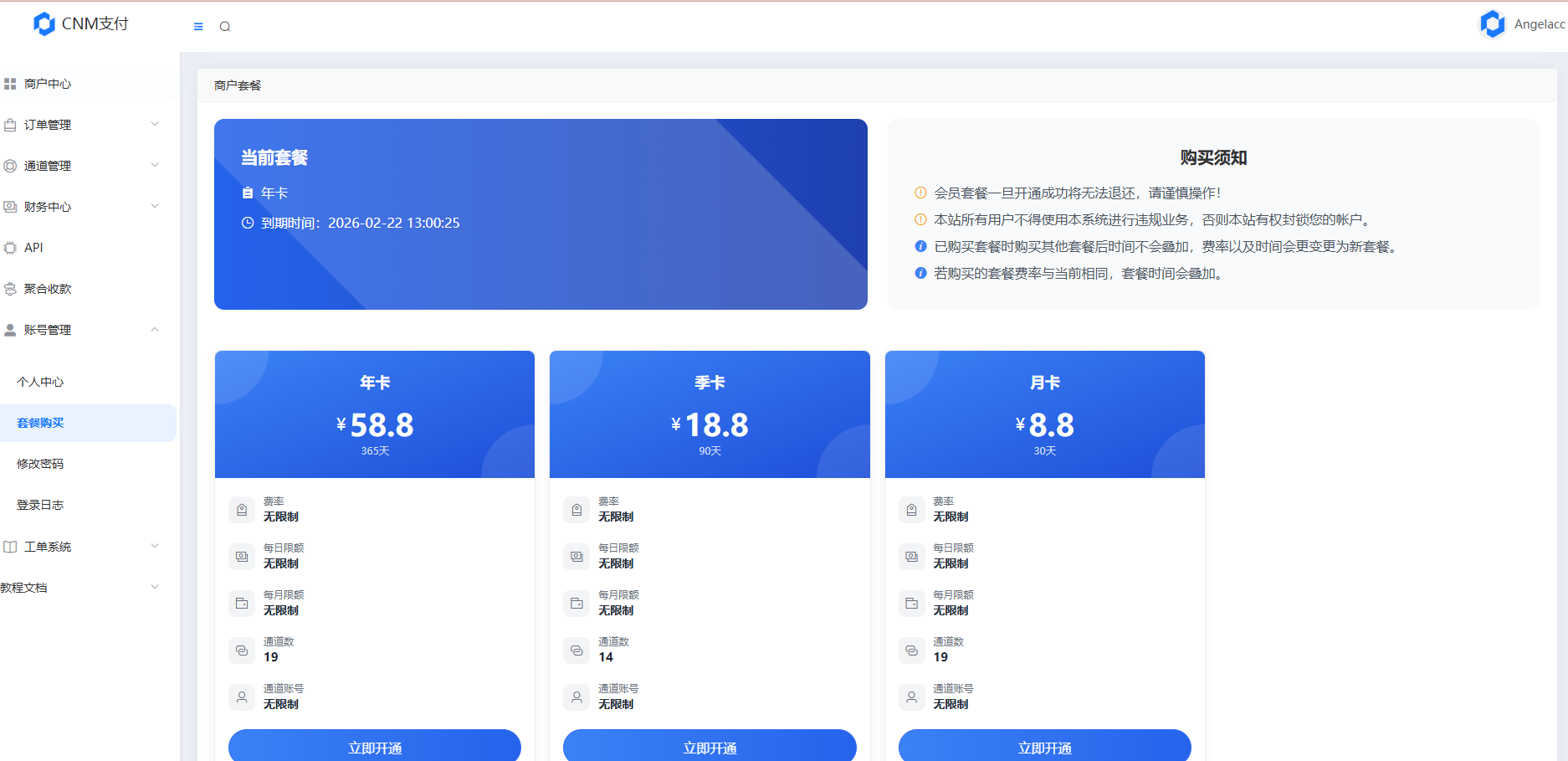Image resolution: width=1568 pixels, height=761 pixels.
Task: Click the 季卡 ¥18.8 price header
Action: [x=710, y=414]
